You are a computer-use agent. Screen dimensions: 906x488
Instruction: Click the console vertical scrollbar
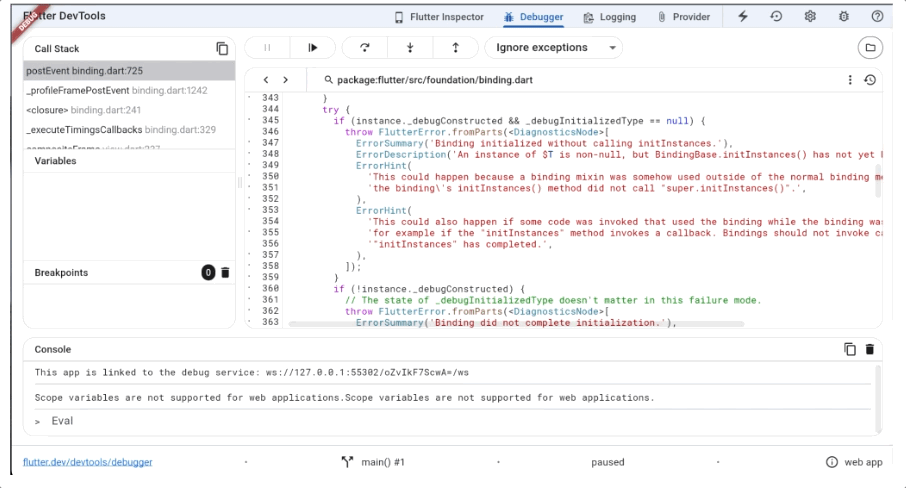point(879,397)
